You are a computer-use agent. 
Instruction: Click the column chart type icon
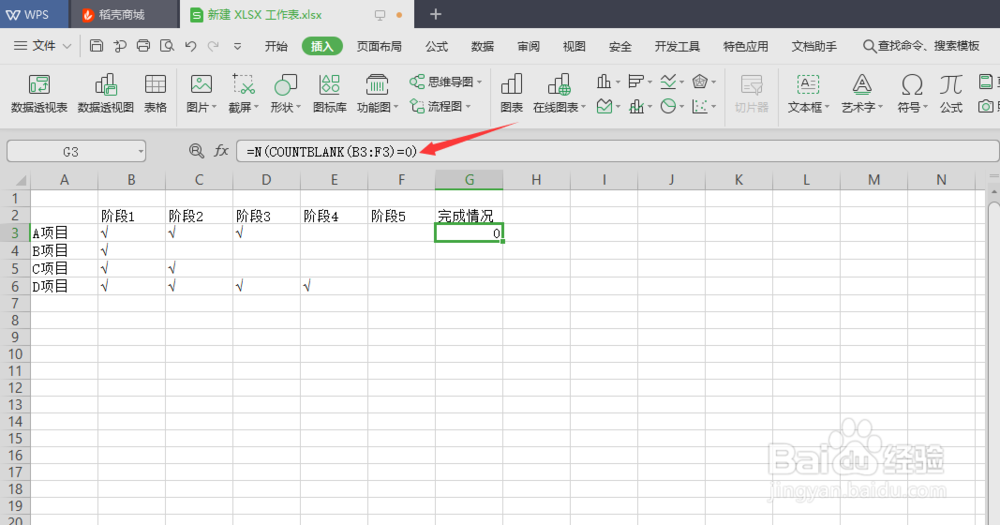point(603,82)
